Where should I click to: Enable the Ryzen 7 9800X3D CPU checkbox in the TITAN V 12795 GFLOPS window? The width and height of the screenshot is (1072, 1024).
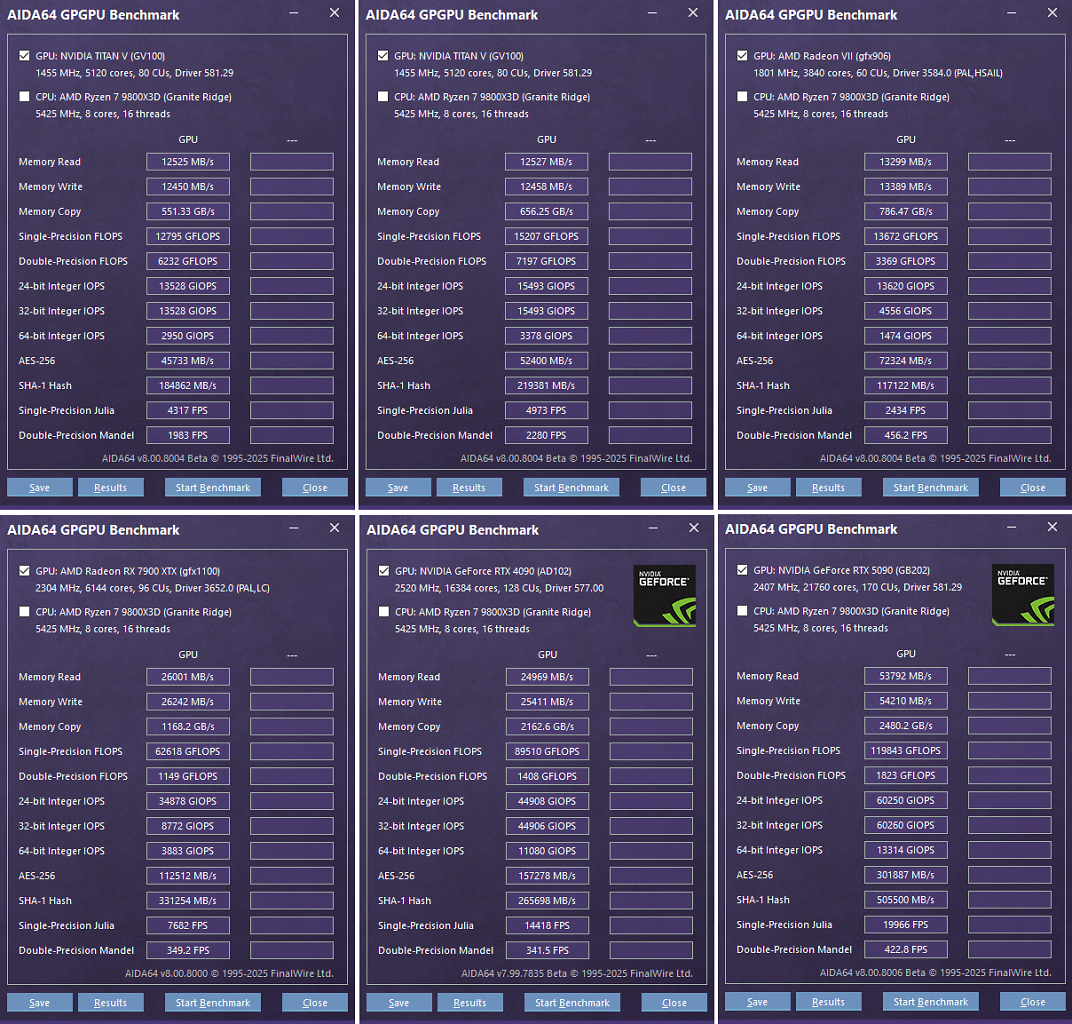click(x=25, y=97)
